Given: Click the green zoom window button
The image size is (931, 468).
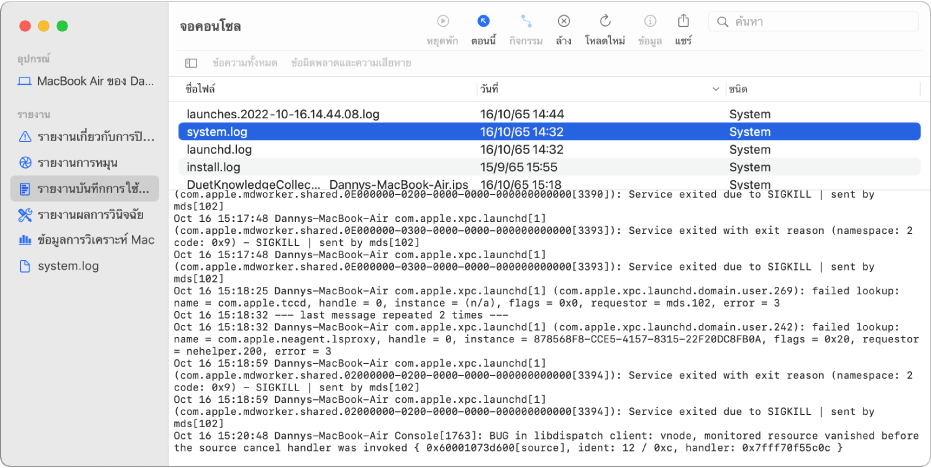Looking at the screenshot, I should click(x=62, y=26).
